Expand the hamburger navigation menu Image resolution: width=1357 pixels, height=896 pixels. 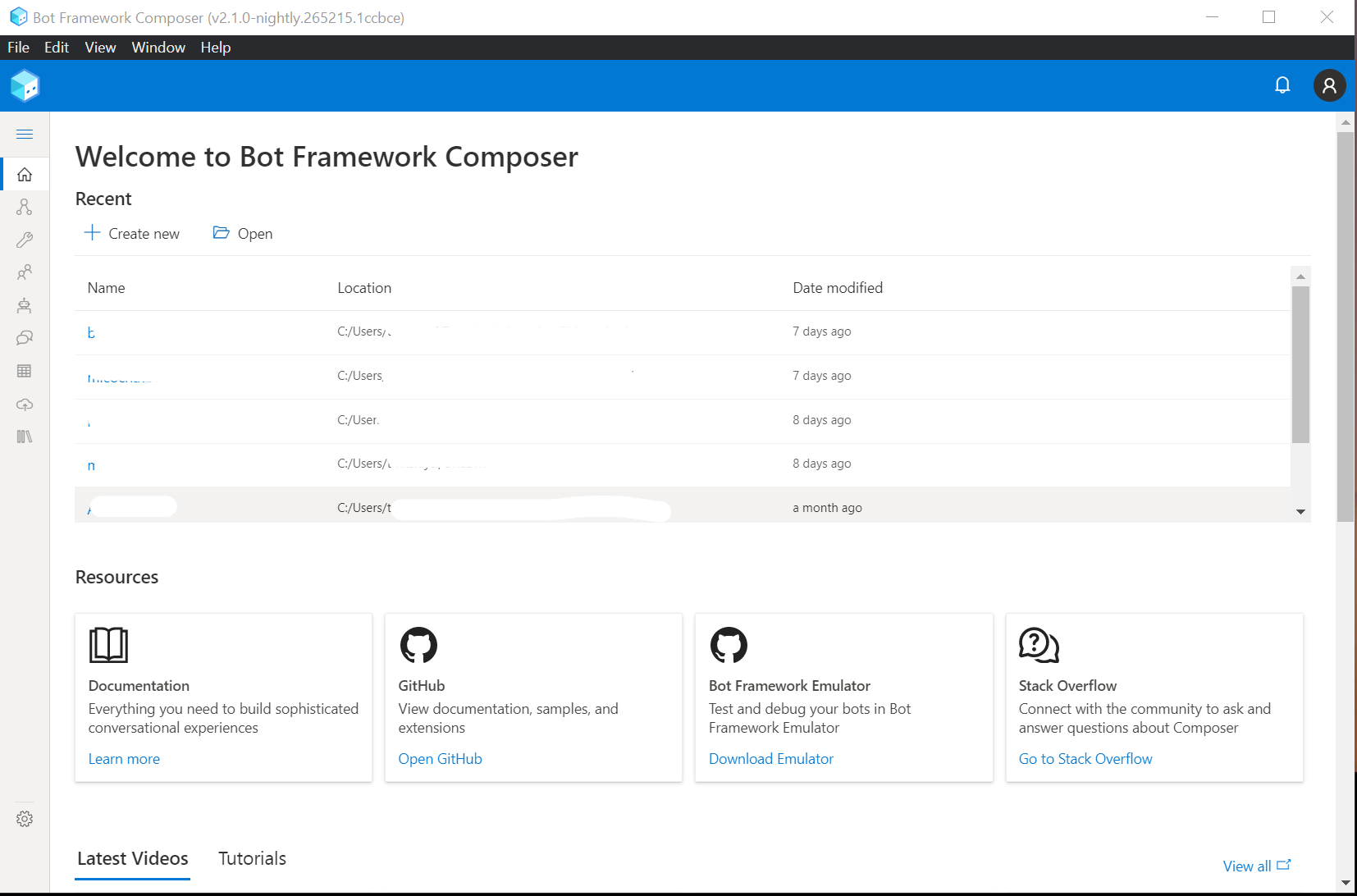[x=25, y=134]
